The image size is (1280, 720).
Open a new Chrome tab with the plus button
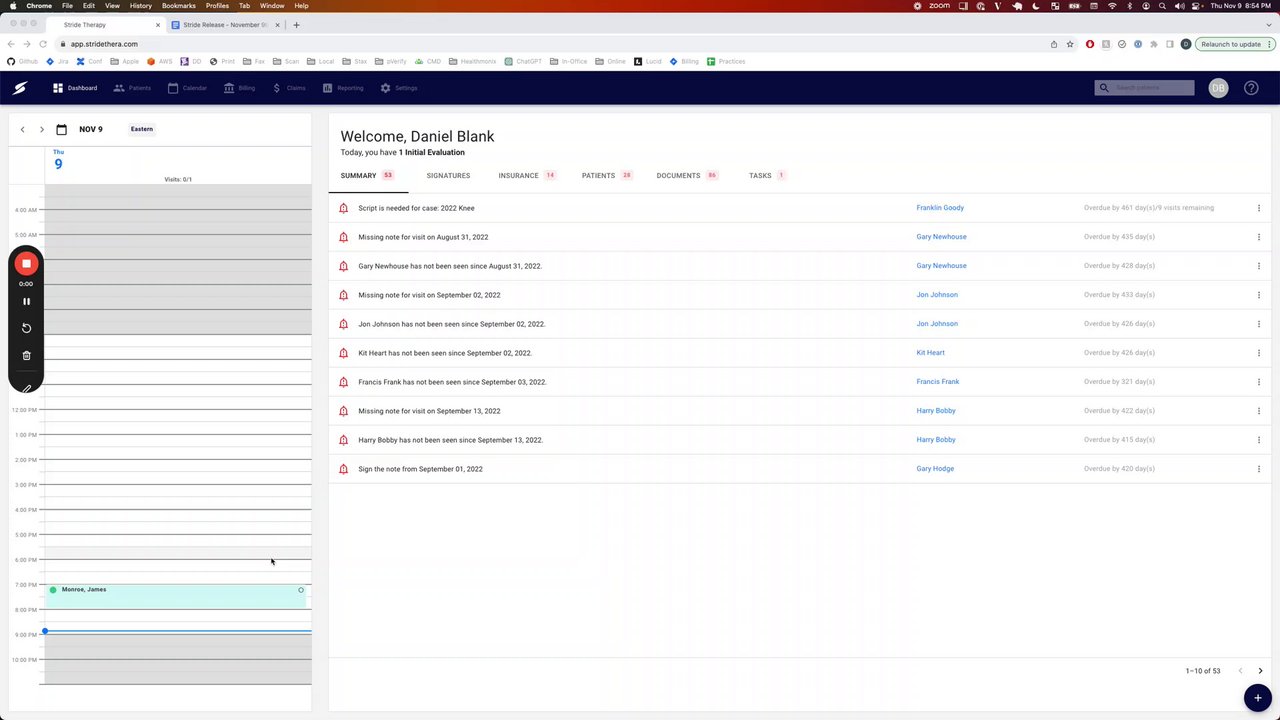[x=296, y=25]
